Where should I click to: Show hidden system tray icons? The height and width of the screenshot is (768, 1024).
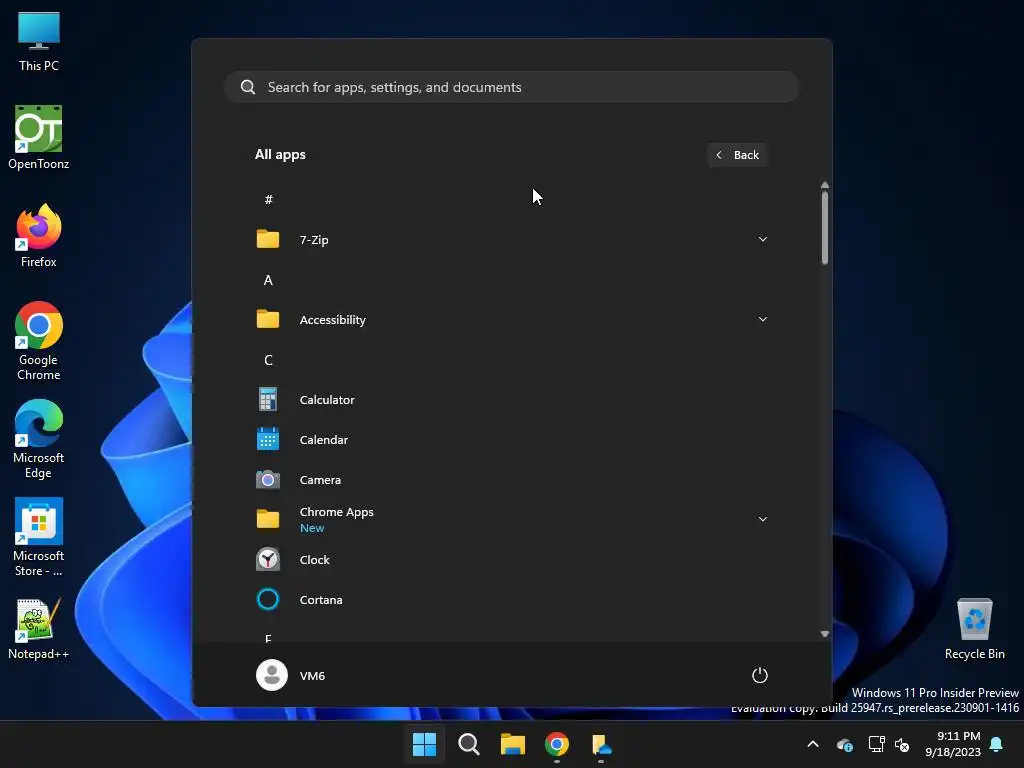click(813, 744)
